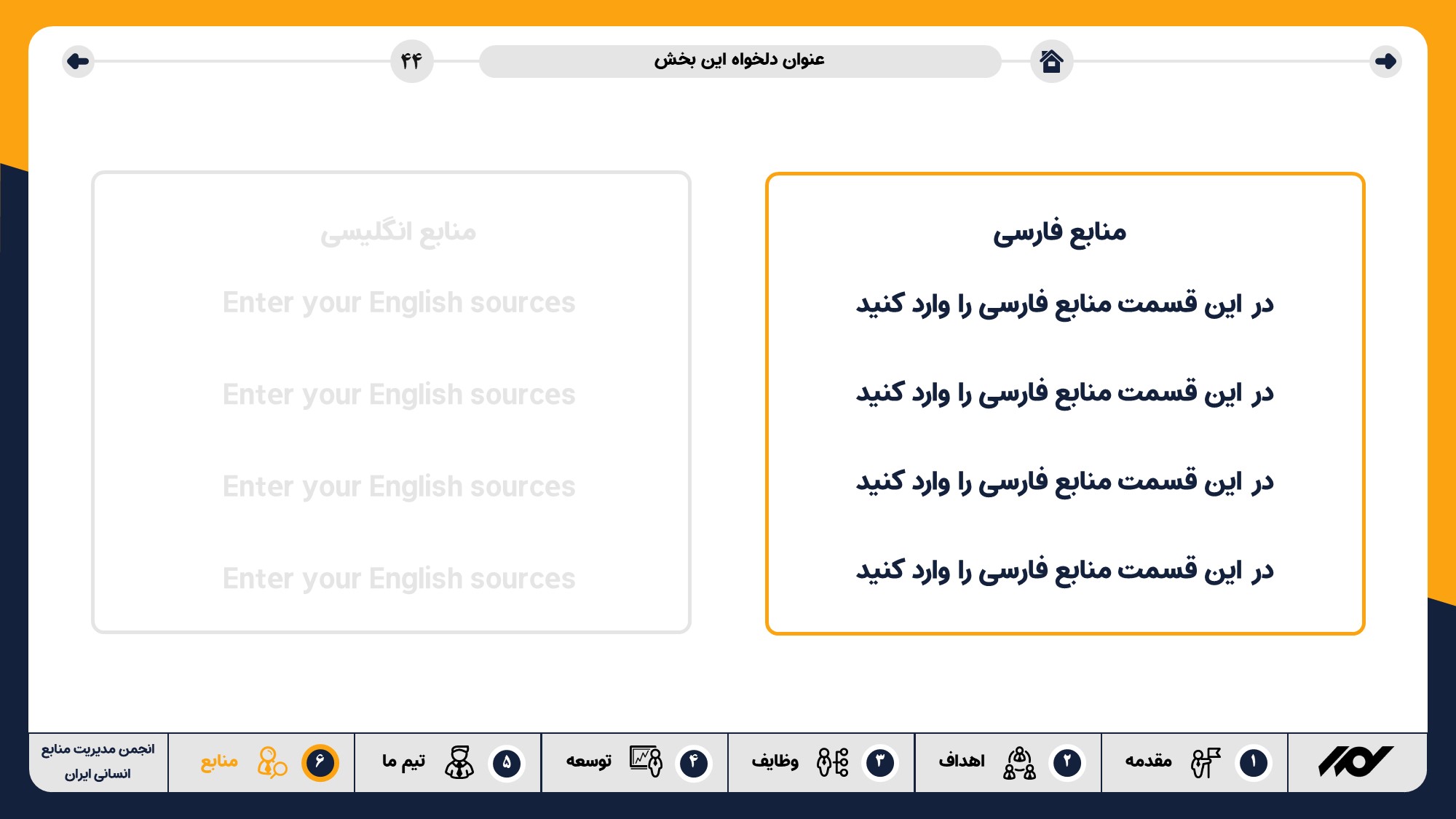Click انجمن مدیریت منابع انسانی ایران label
The height and width of the screenshot is (819, 1456).
[x=98, y=761]
